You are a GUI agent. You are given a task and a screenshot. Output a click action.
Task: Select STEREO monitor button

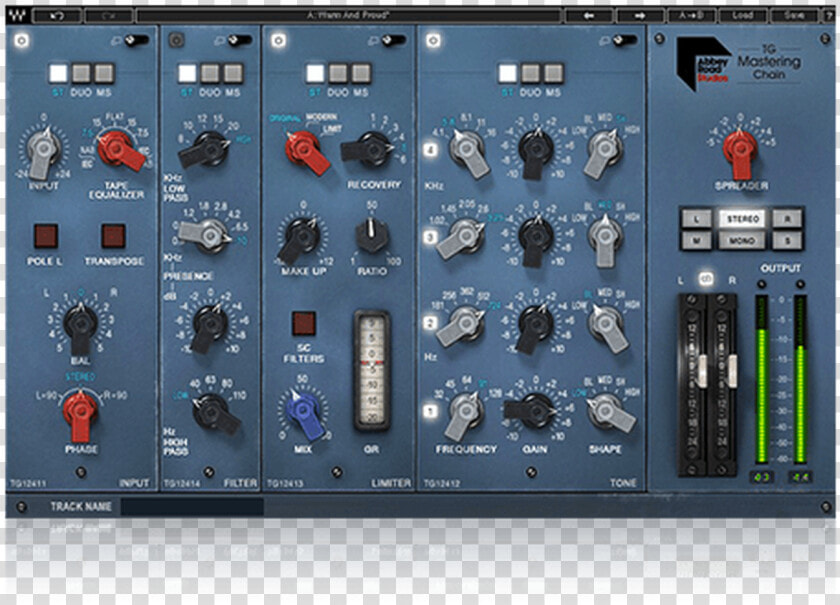coord(742,219)
